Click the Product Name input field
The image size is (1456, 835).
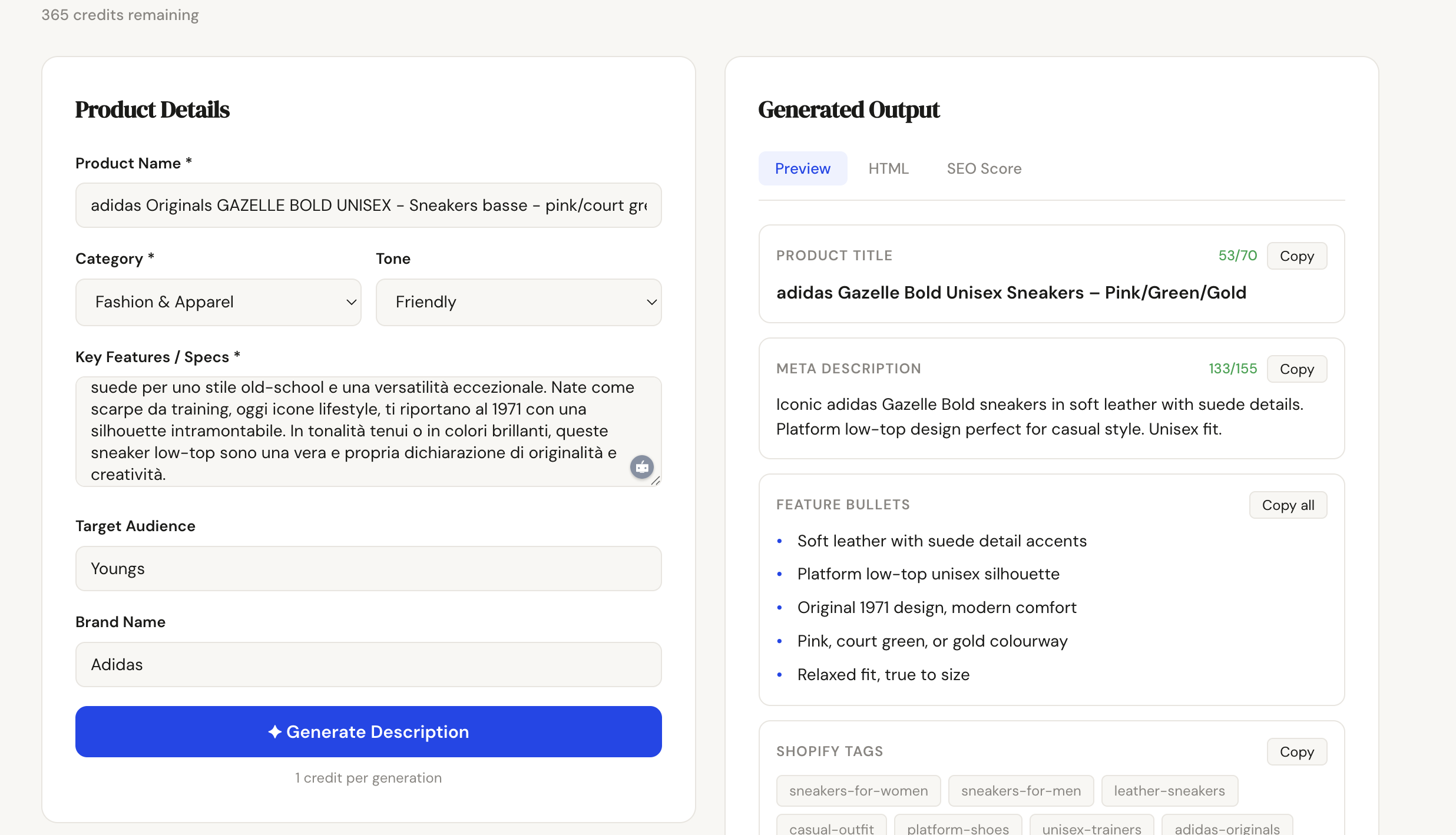coord(368,205)
